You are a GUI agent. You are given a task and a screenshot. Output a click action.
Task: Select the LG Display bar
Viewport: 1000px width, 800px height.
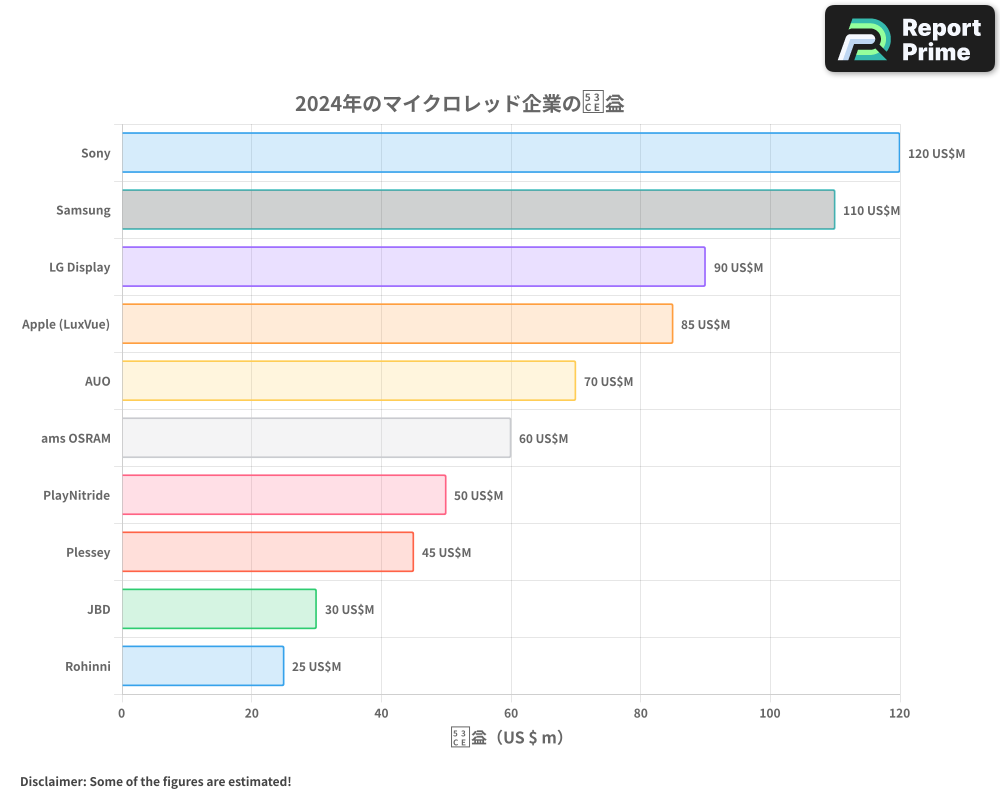(413, 267)
